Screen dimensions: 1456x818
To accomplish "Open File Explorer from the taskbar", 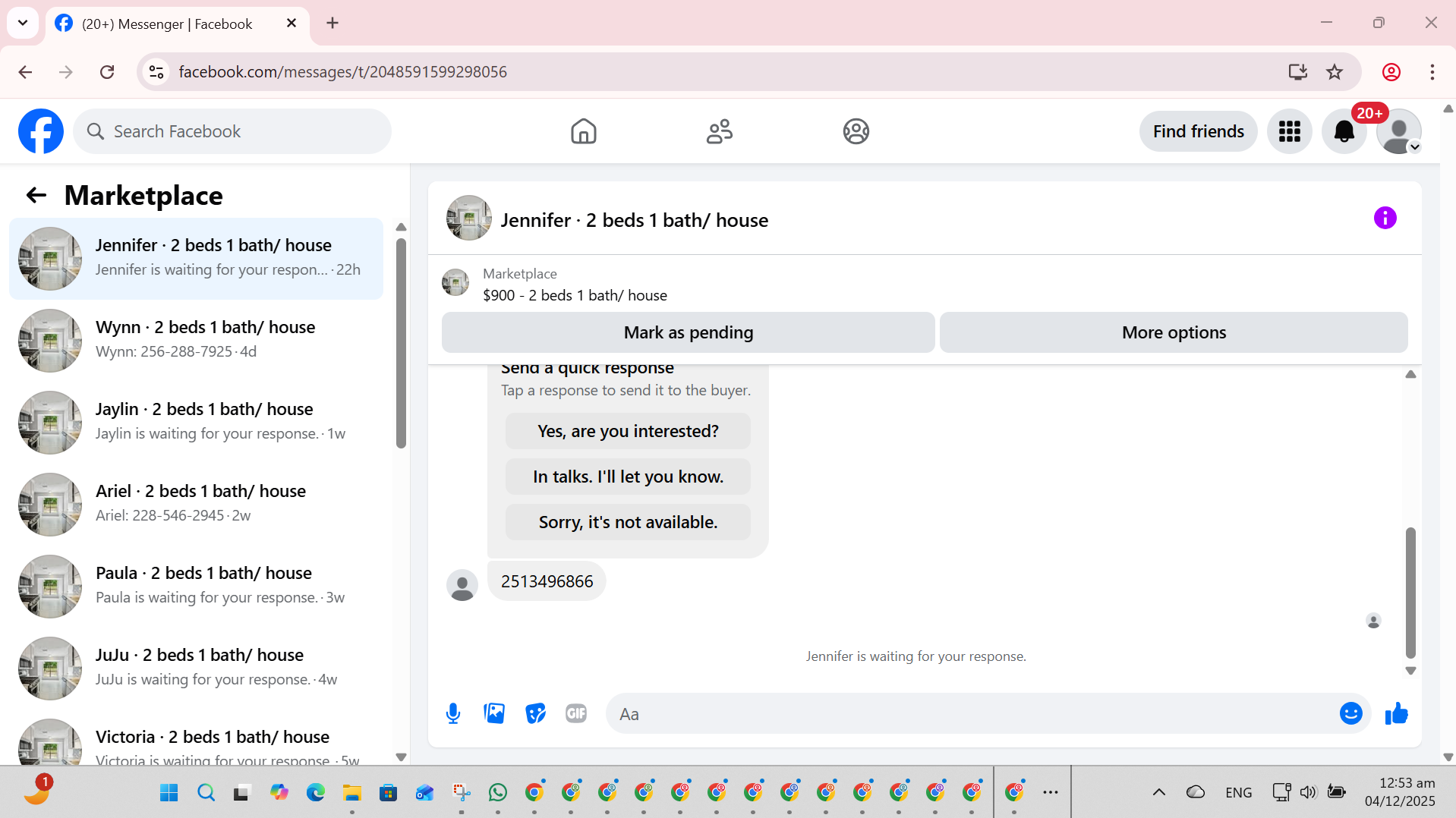I will [351, 793].
